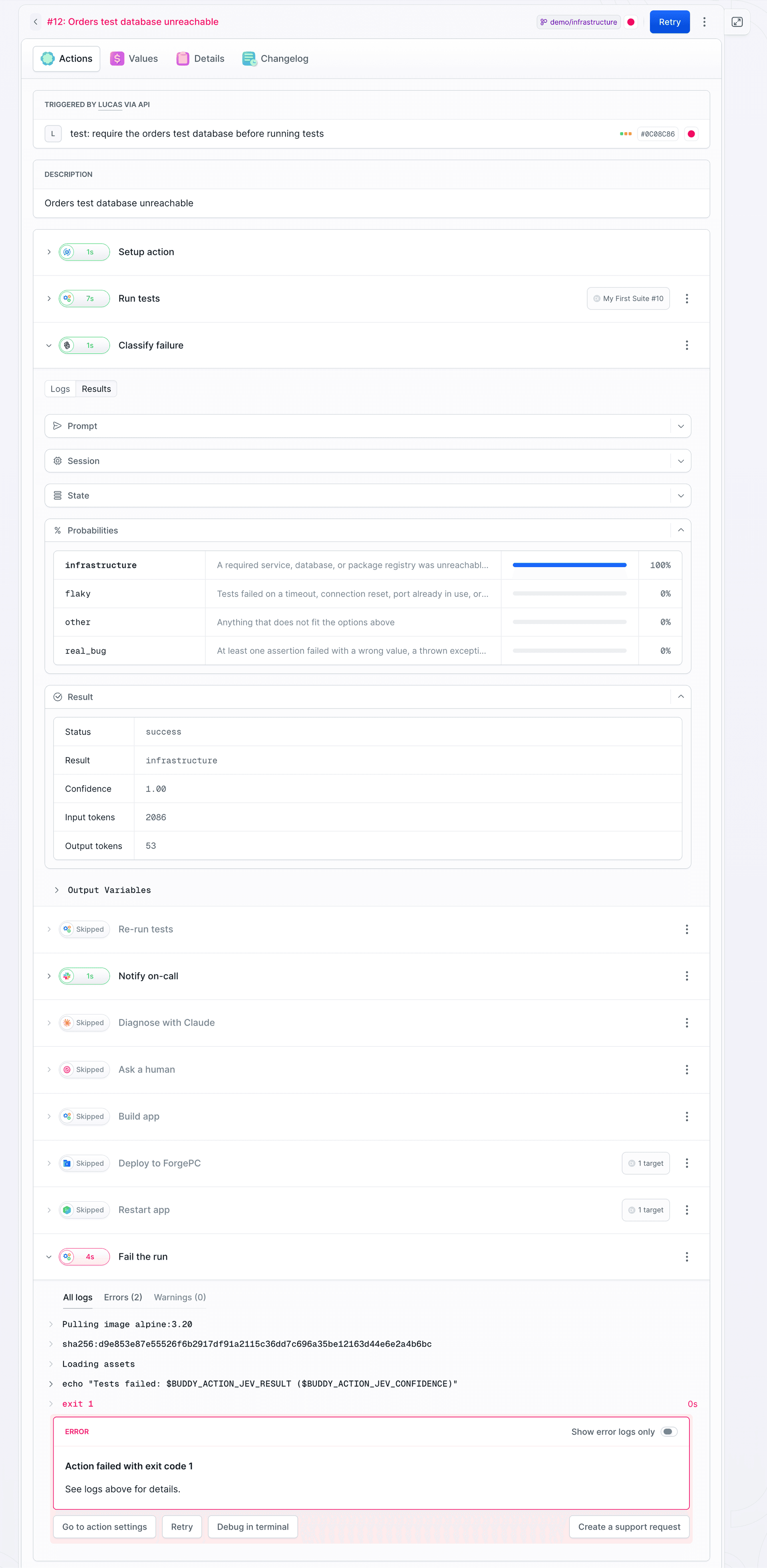Switch to the Logs tab under Classify failure
This screenshot has height=1568, width=767.
click(x=60, y=389)
